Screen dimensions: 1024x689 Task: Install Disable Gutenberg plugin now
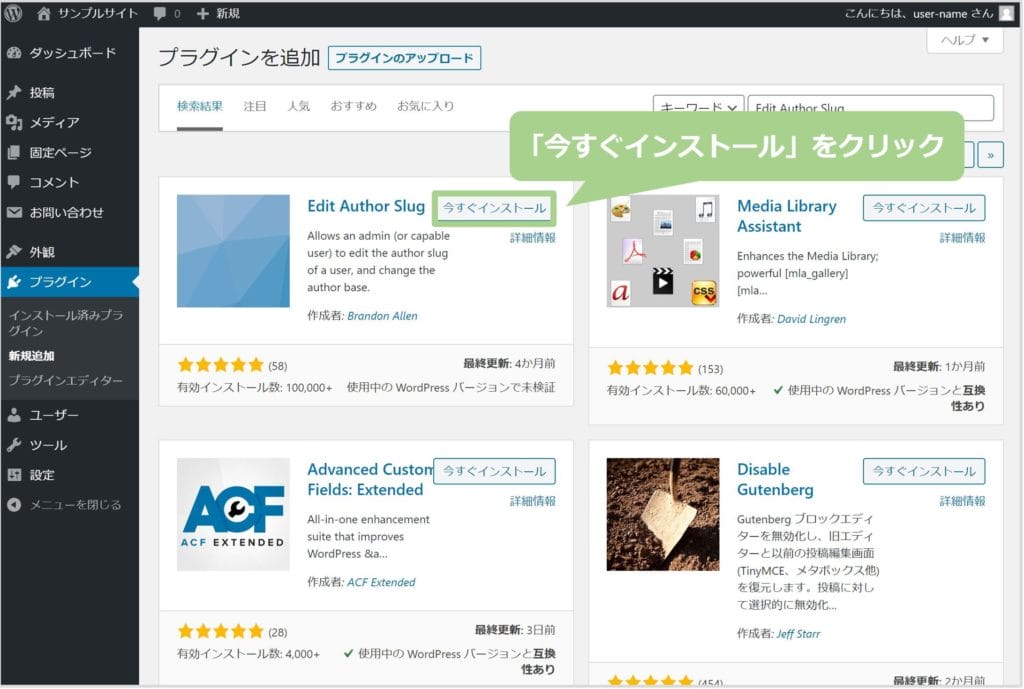point(924,472)
